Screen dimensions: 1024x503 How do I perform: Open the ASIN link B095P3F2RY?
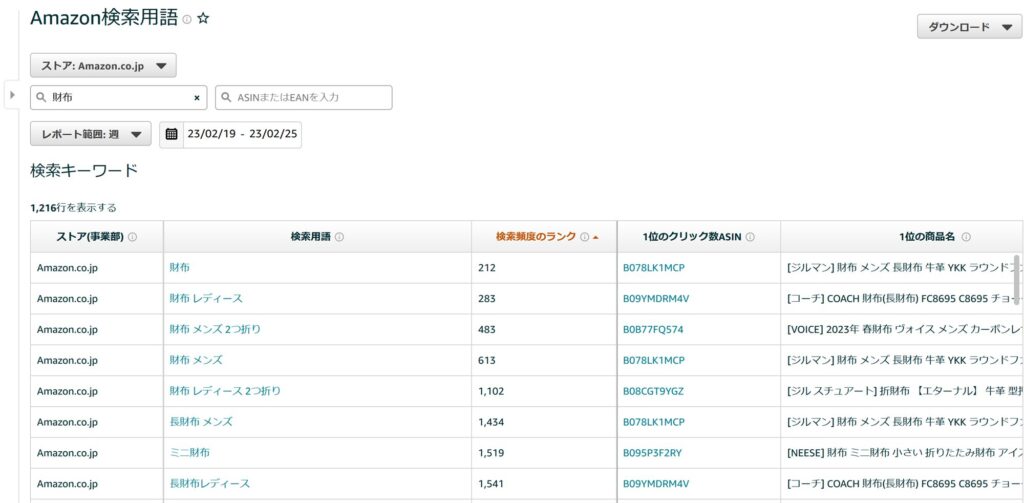[652, 453]
